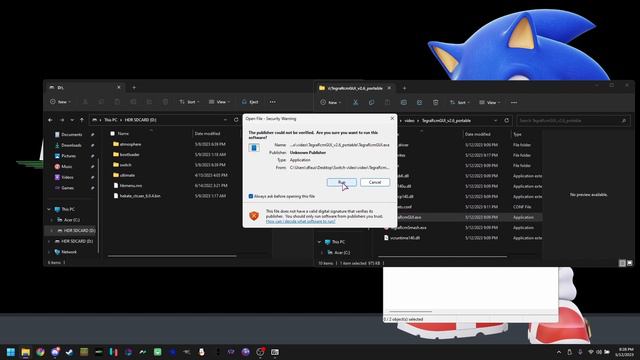The width and height of the screenshot is (640, 360).
Task: Click the D:\ window horizontal scrollbar
Action: tap(172, 256)
